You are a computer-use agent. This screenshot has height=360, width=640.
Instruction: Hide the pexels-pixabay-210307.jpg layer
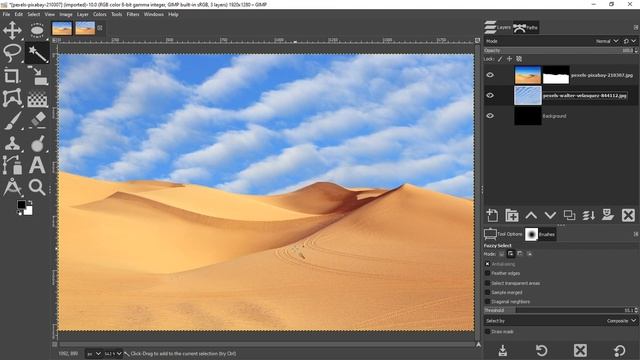point(490,75)
